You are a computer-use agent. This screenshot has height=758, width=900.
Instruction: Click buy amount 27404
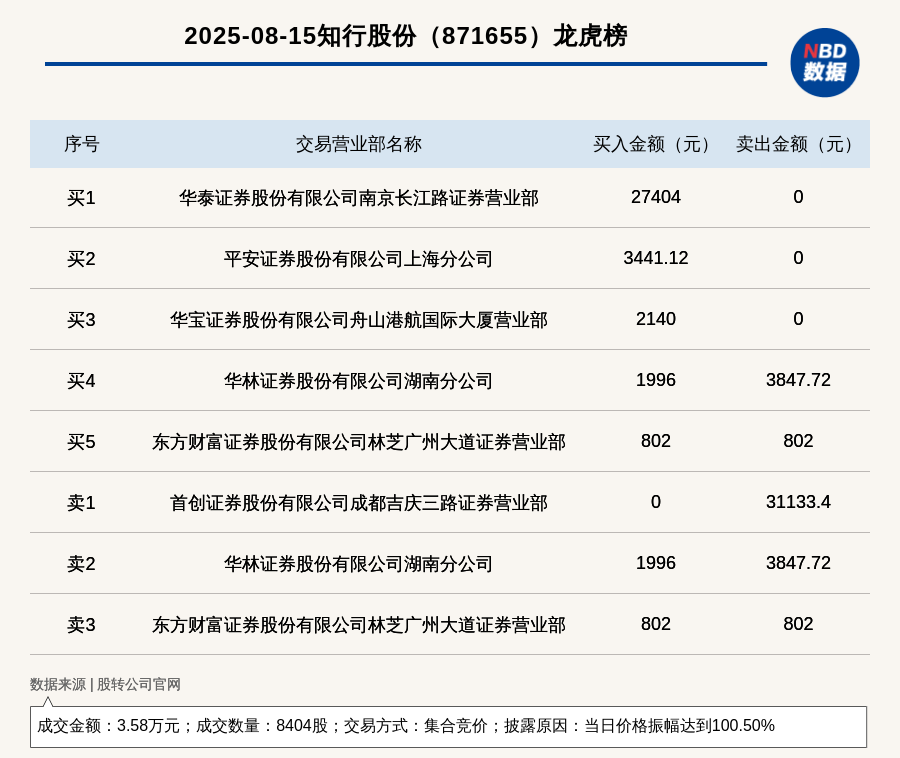pyautogui.click(x=655, y=197)
